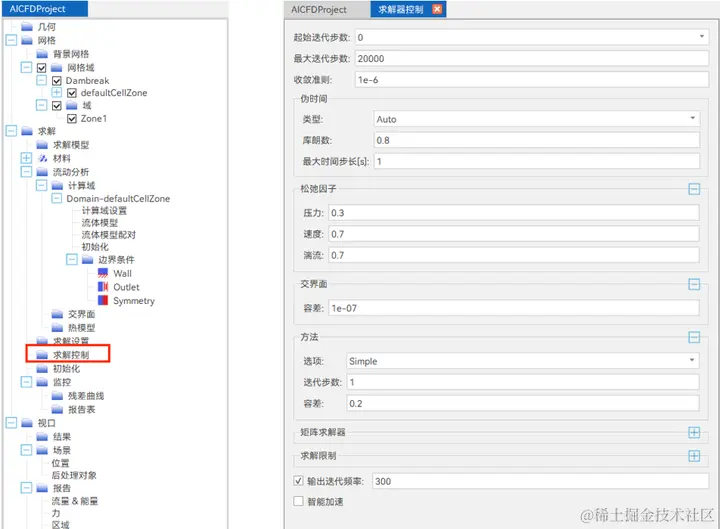Click the 求解控制 folder icon

click(x=42, y=355)
